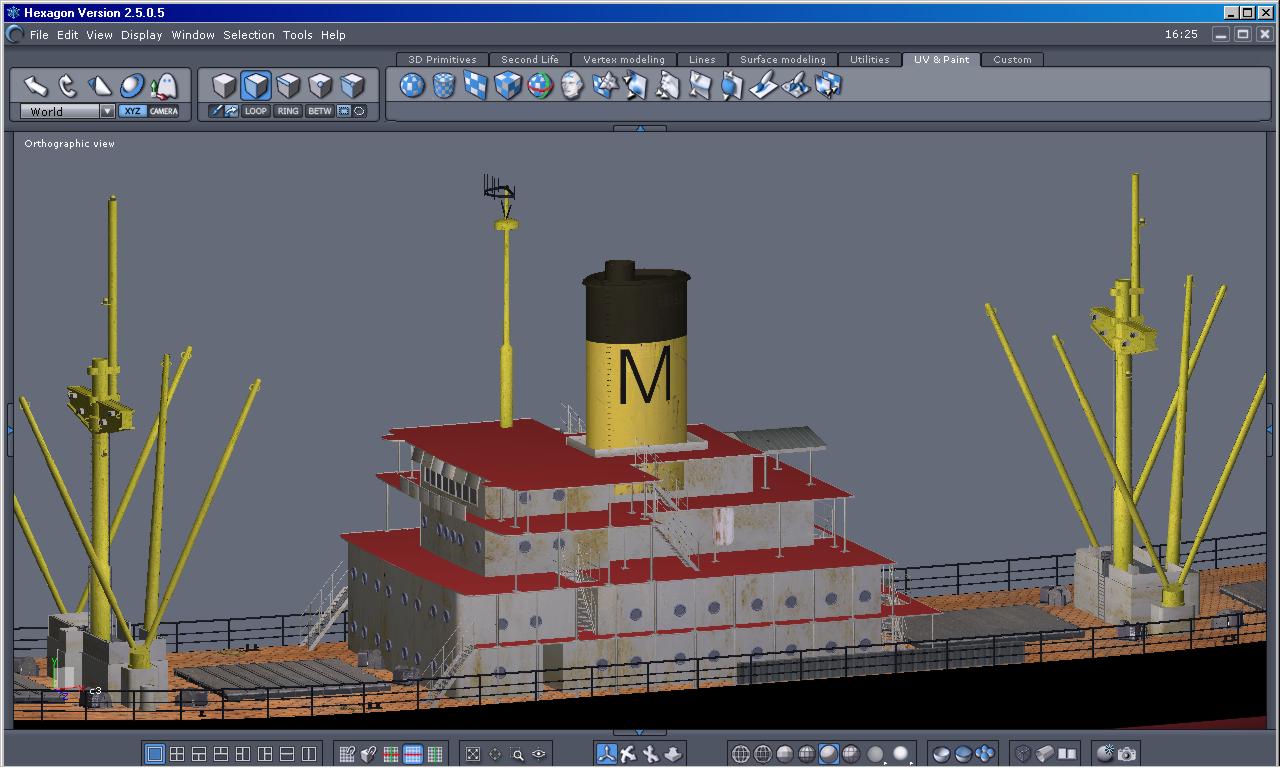Click the cylinder UV mapping icon
This screenshot has width=1280, height=768.
(444, 86)
